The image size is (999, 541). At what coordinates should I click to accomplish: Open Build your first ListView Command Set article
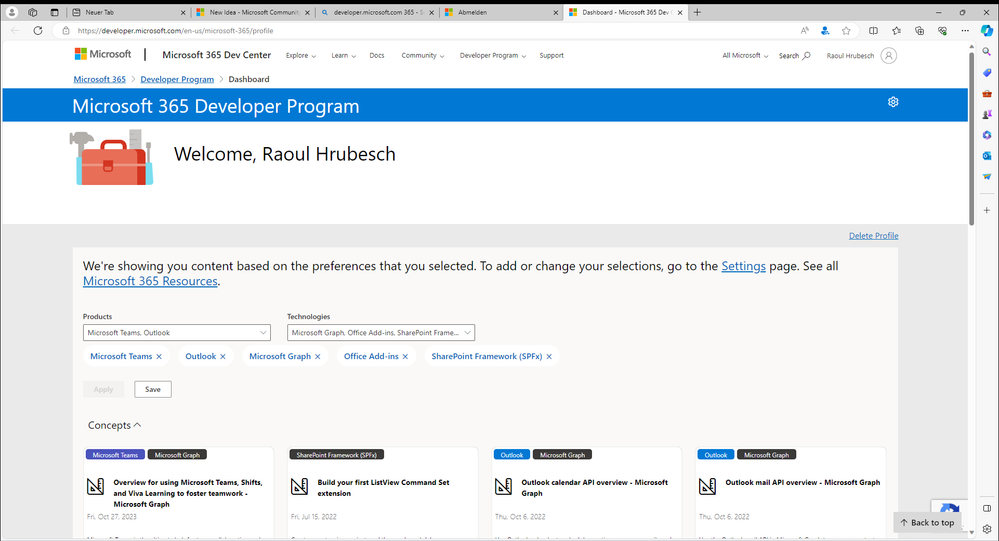click(384, 487)
